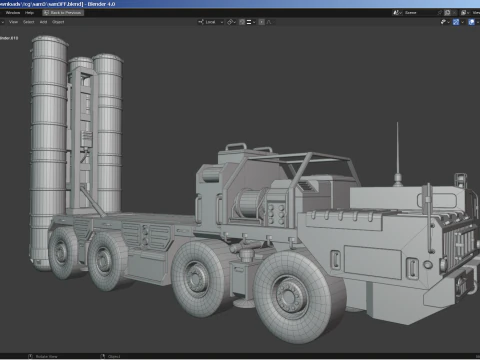
Task: Click the Blender 4.0 window title bar
Action: click(240, 4)
